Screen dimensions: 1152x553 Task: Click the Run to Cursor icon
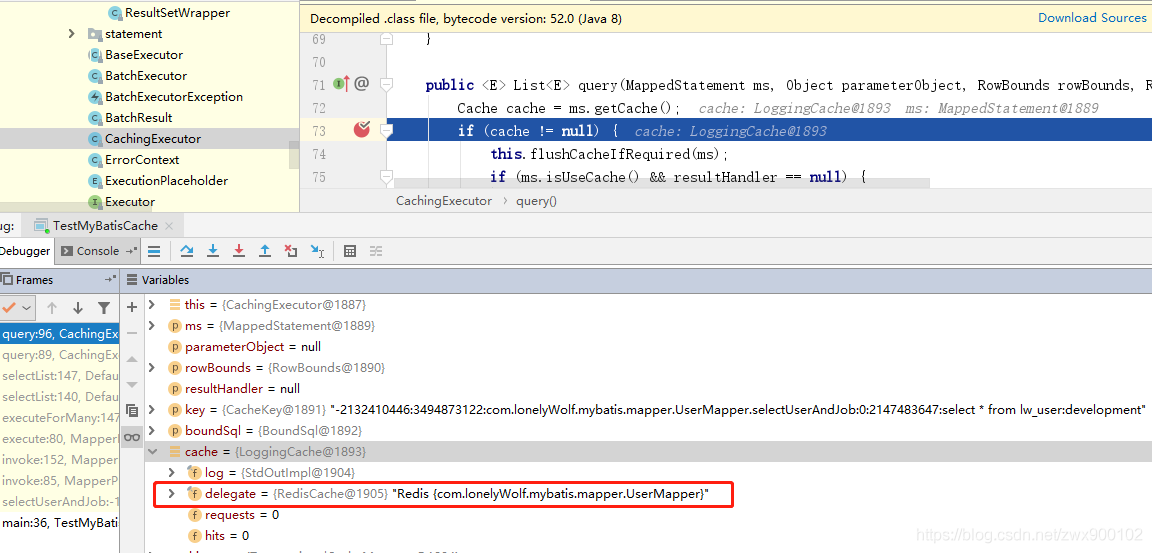[317, 251]
